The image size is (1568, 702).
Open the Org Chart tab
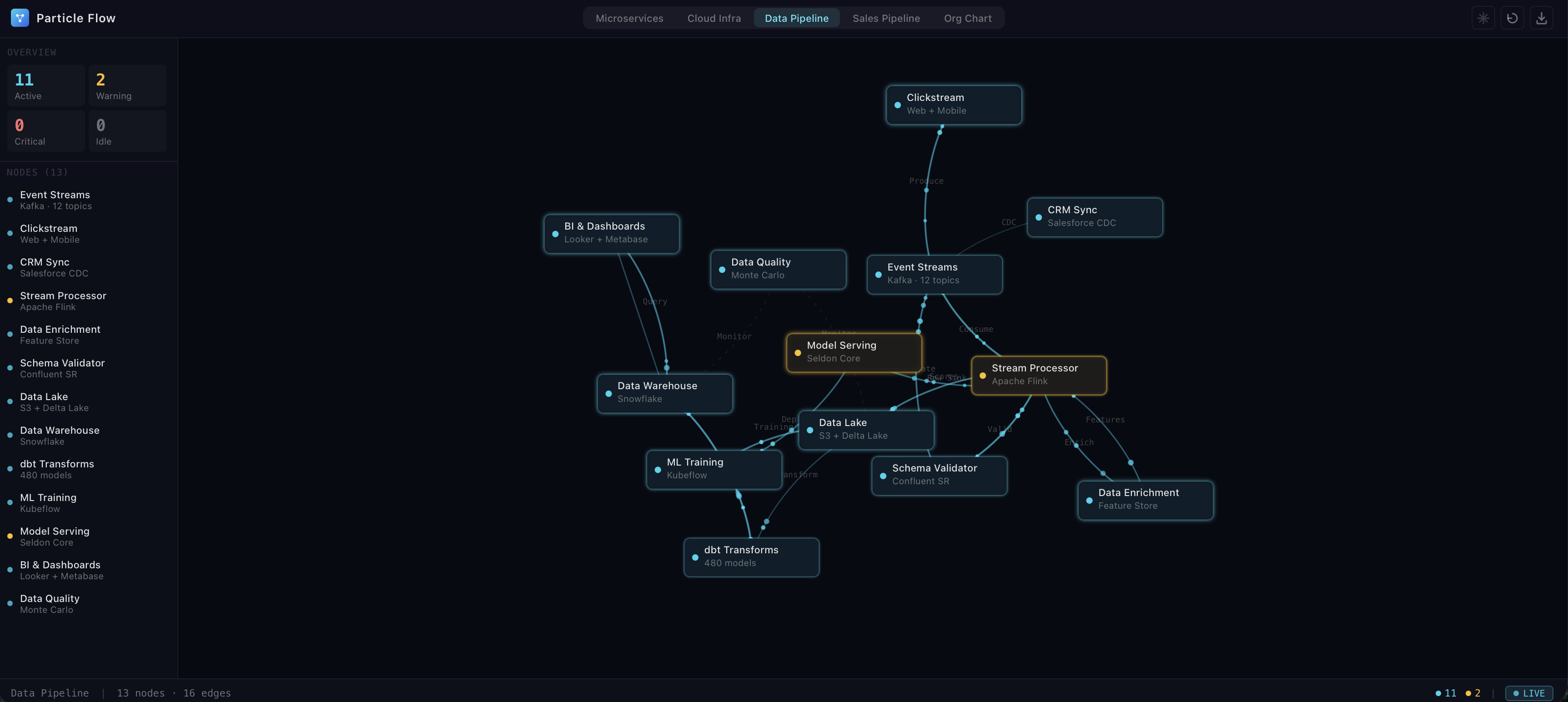(967, 18)
